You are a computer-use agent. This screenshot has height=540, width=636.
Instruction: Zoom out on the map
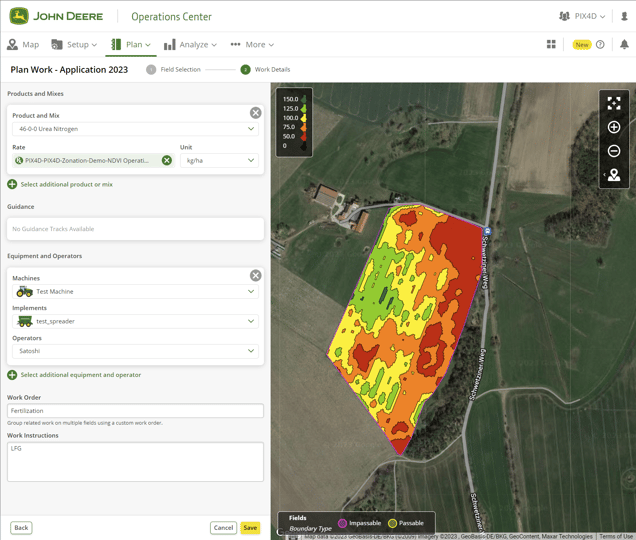614,151
